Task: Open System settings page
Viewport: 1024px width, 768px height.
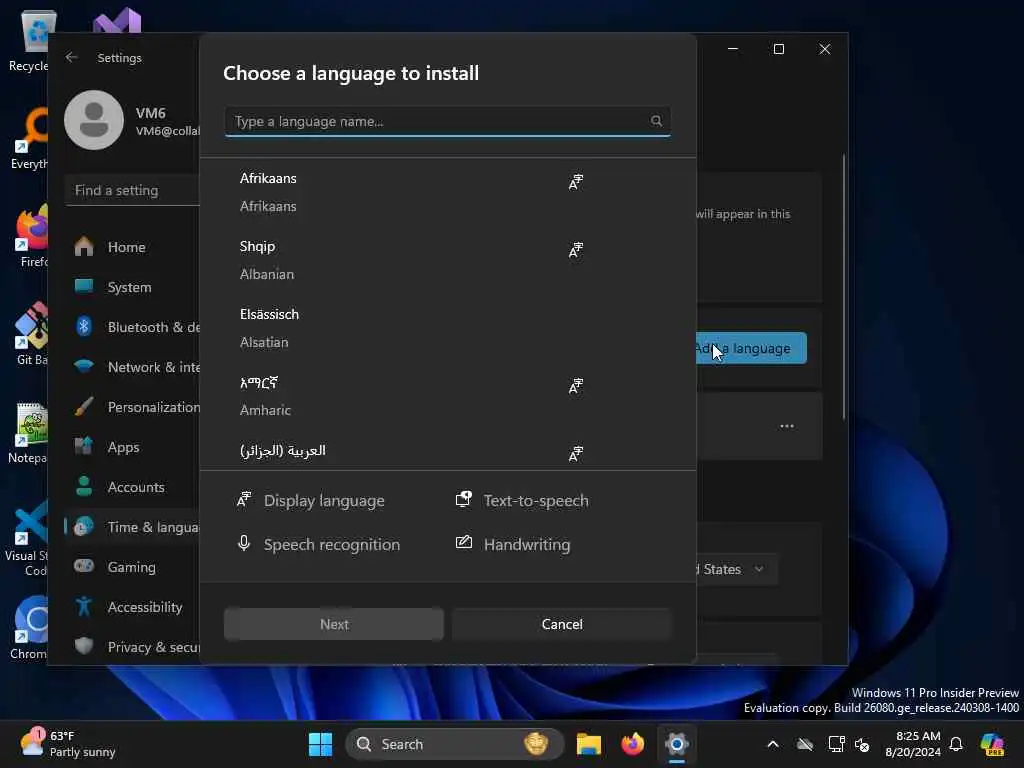Action: (133, 287)
